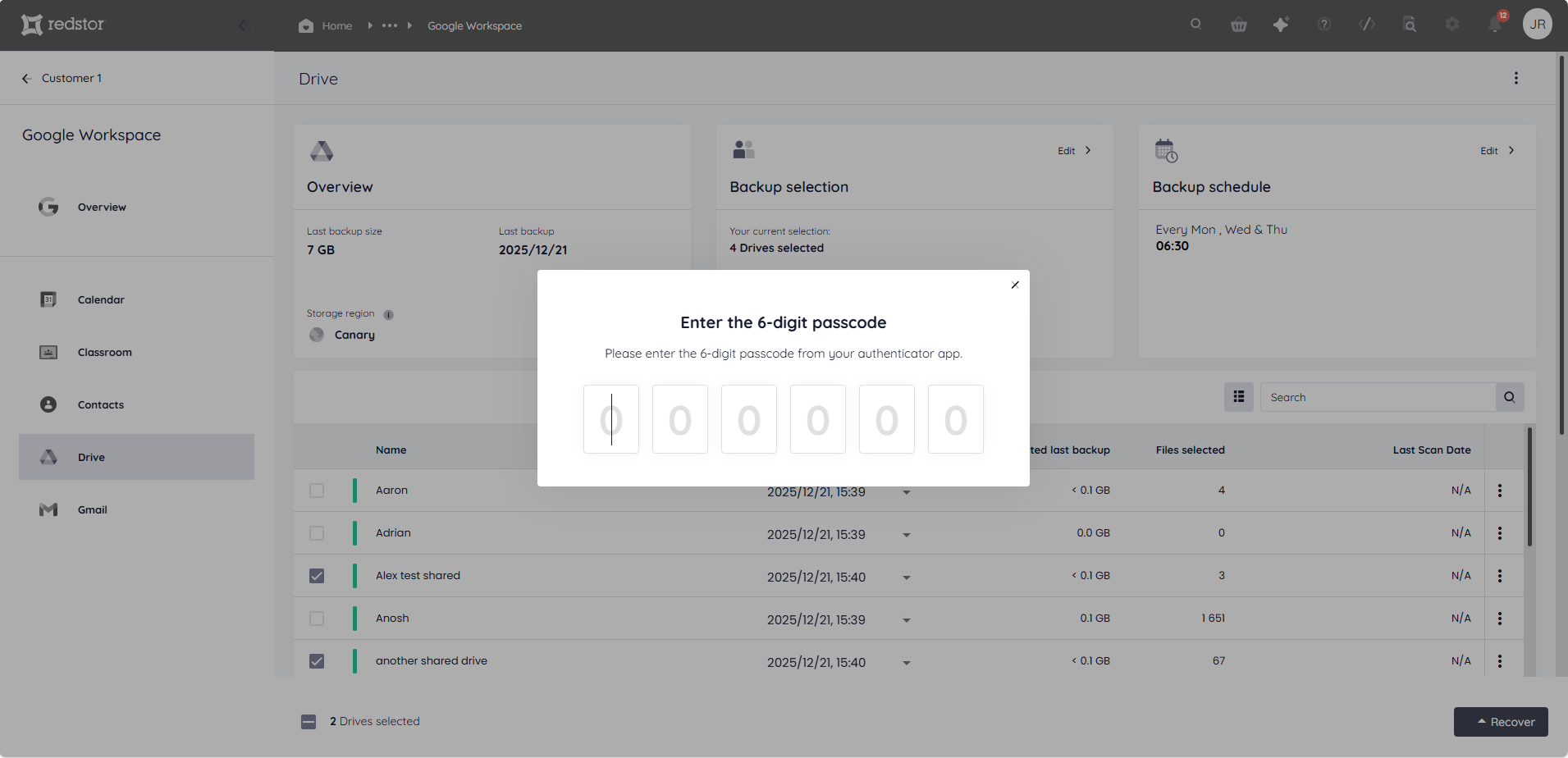Go back to Customer 1

(62, 78)
